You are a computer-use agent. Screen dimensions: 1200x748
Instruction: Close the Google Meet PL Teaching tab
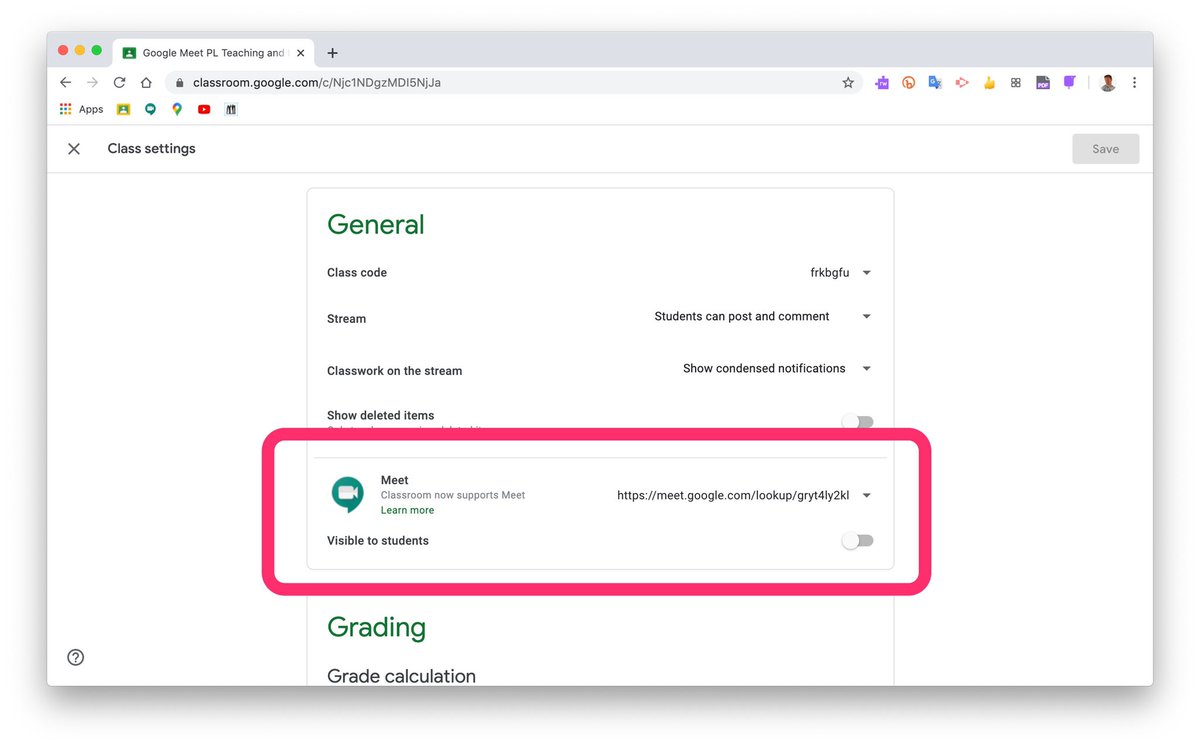tap(301, 53)
